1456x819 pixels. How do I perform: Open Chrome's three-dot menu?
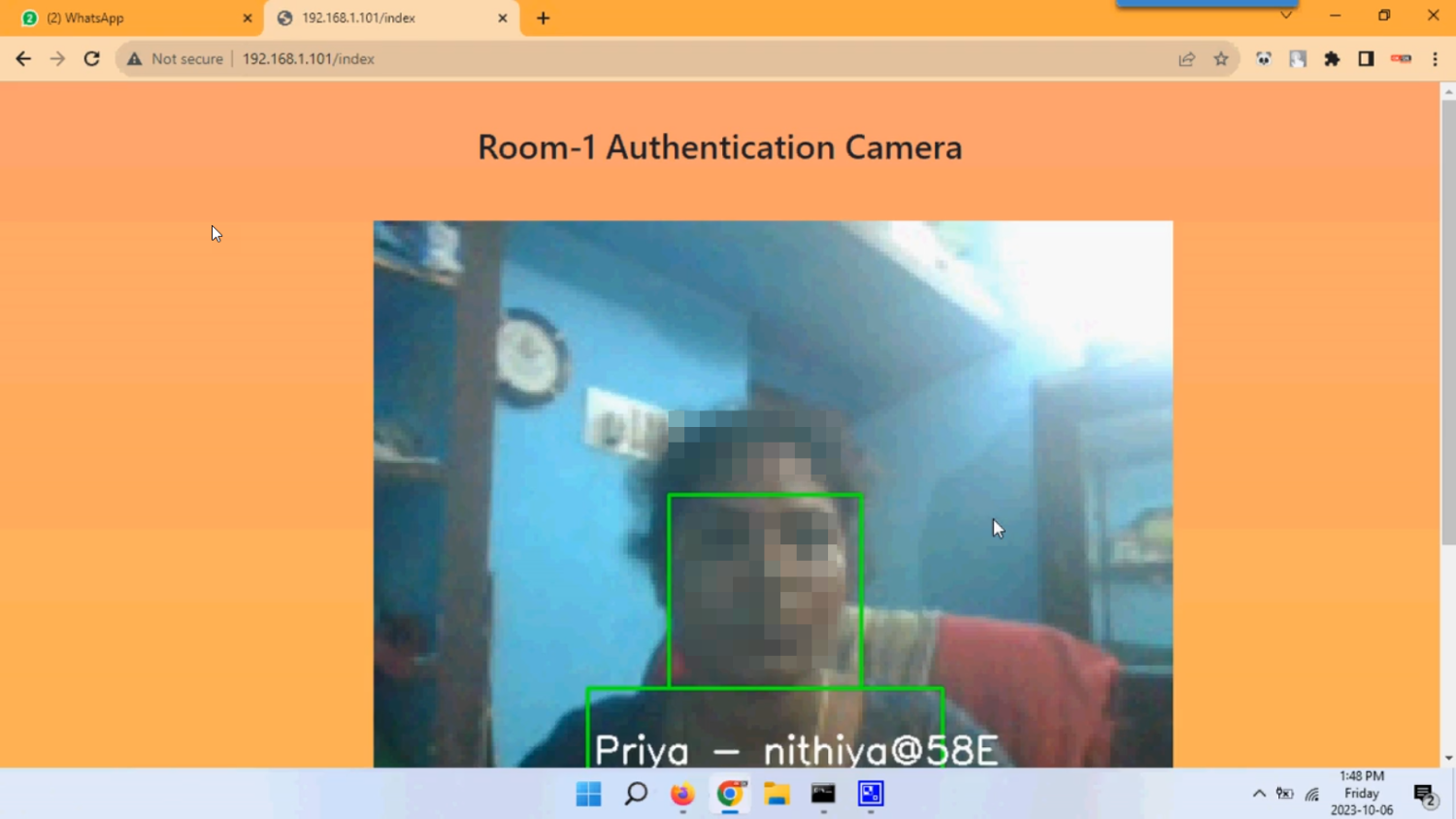point(1436,58)
